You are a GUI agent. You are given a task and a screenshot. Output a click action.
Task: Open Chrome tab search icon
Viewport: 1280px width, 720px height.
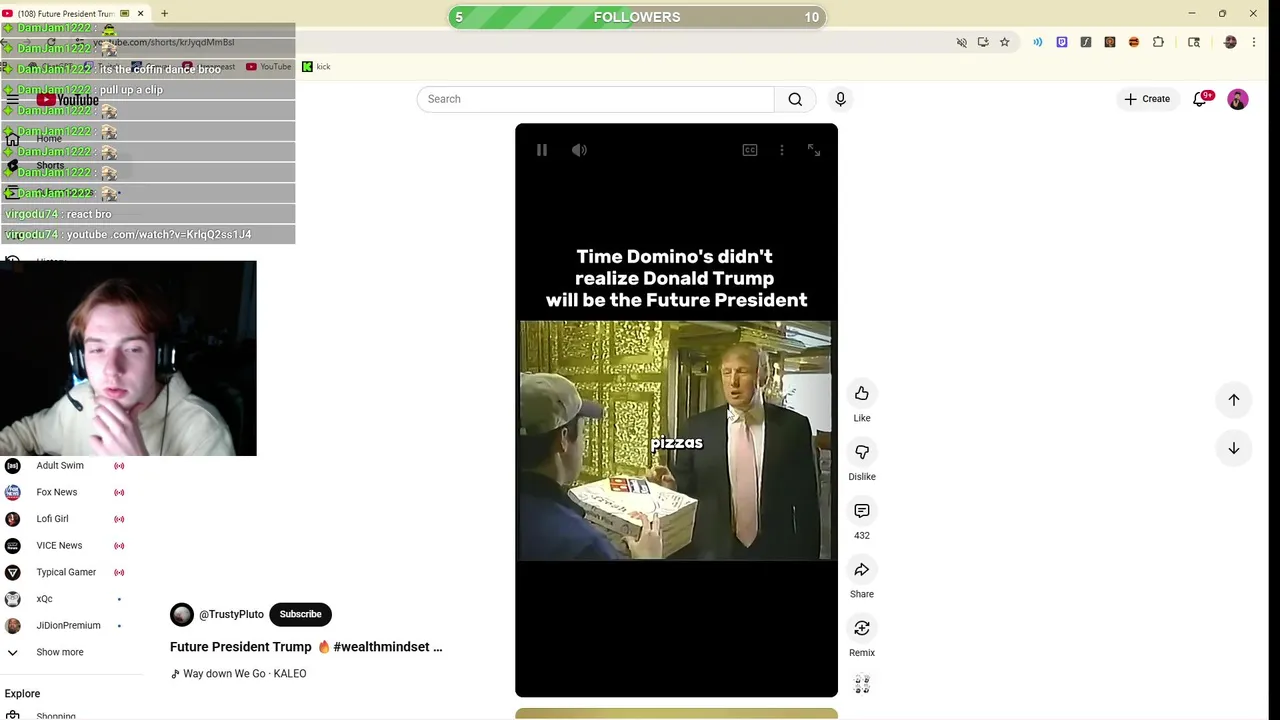[1194, 42]
